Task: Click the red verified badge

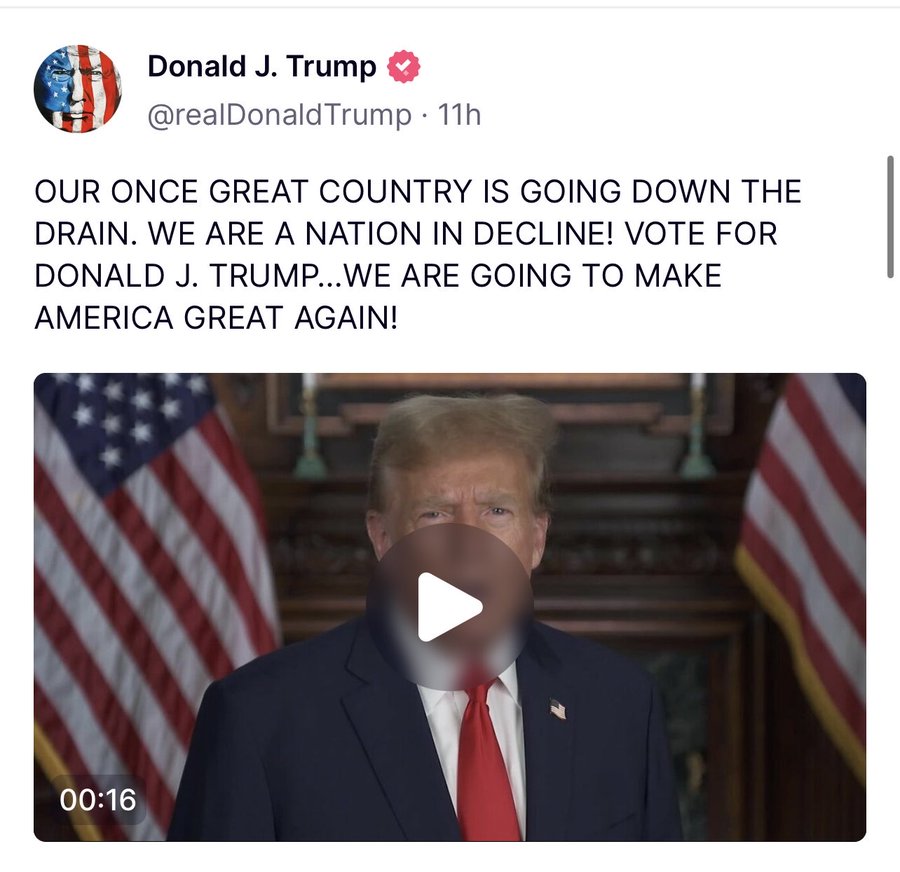Action: (404, 67)
